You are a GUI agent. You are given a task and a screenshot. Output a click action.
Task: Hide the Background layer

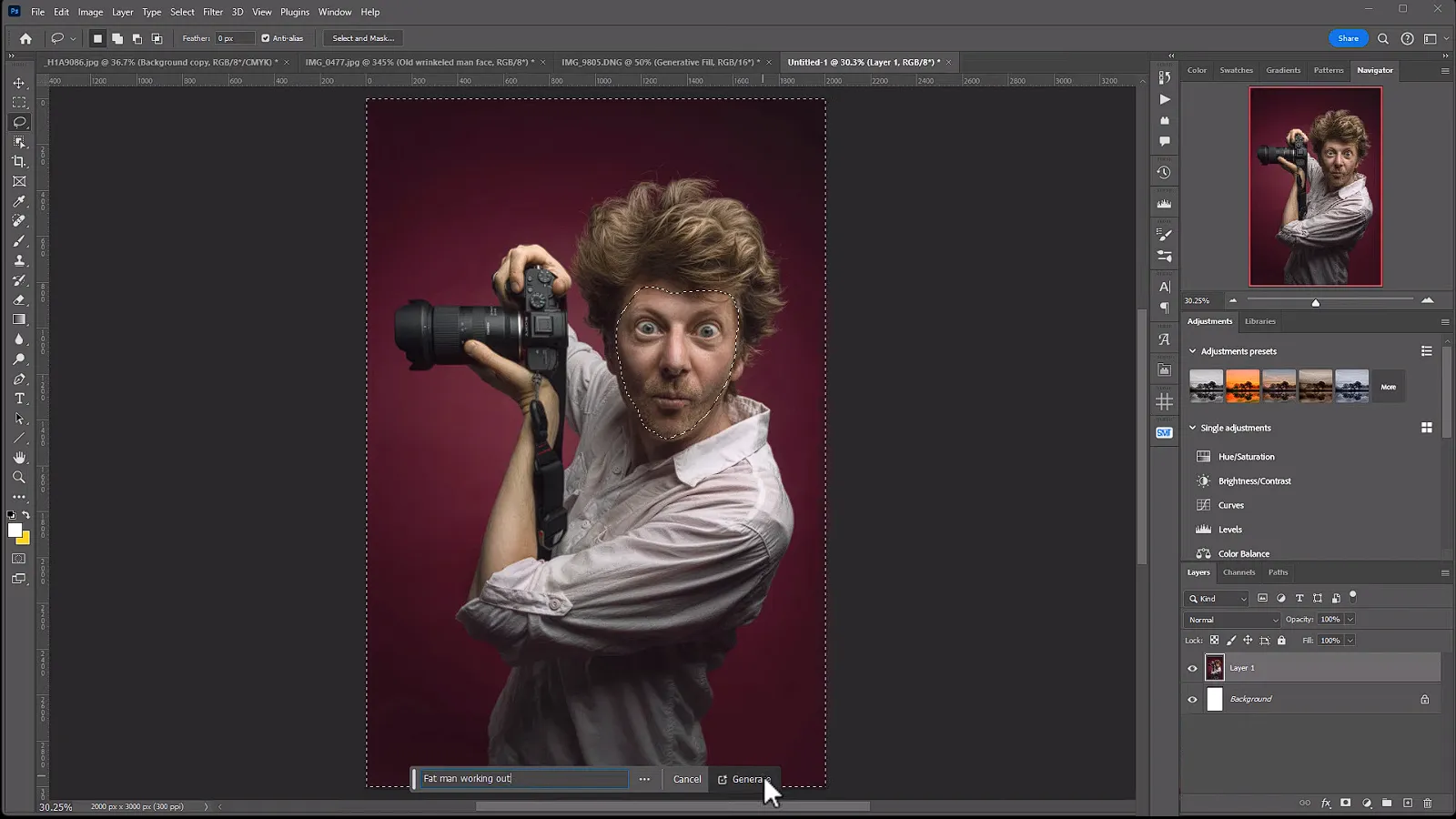[1192, 699]
